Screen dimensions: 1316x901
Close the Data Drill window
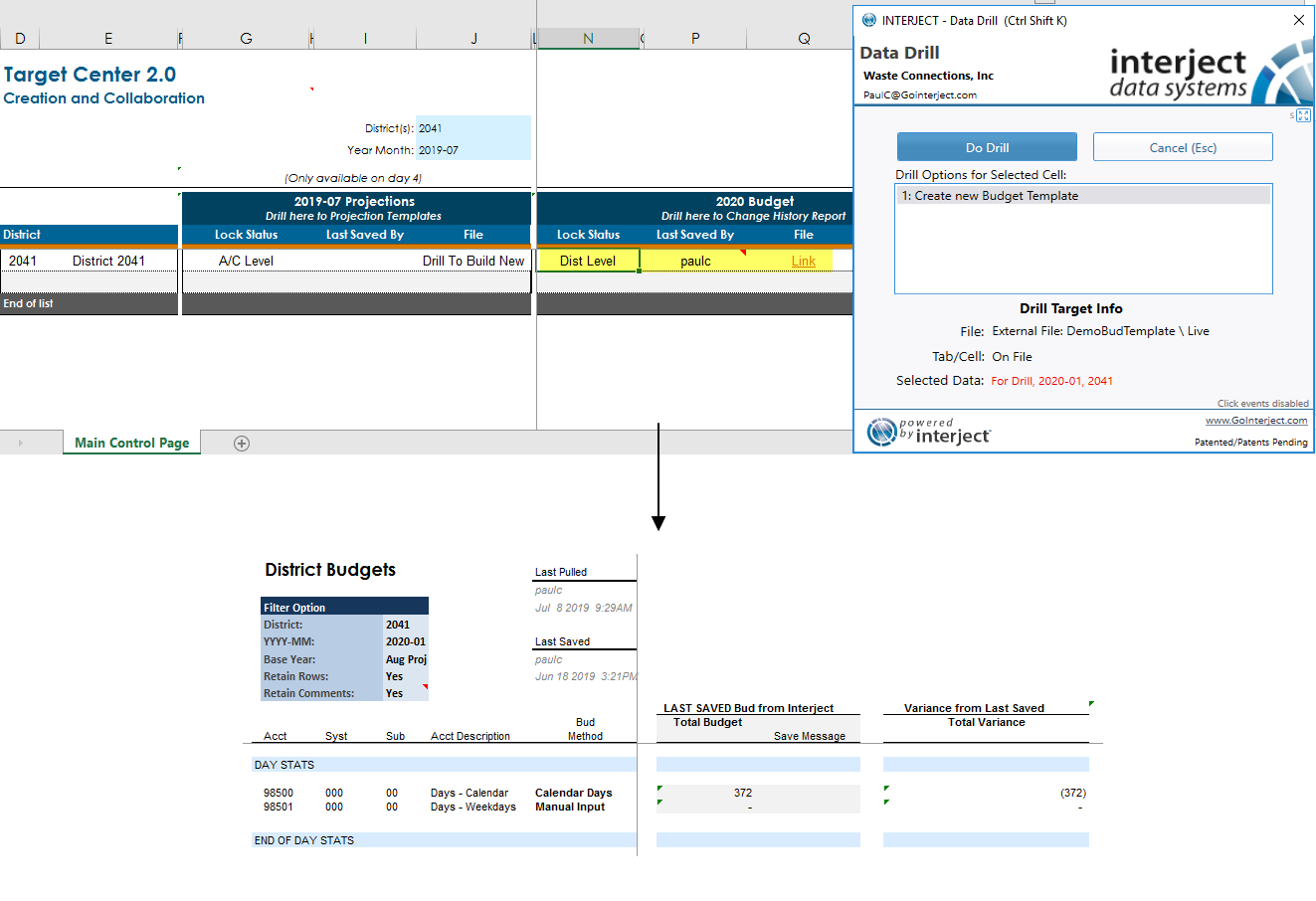tap(1298, 20)
